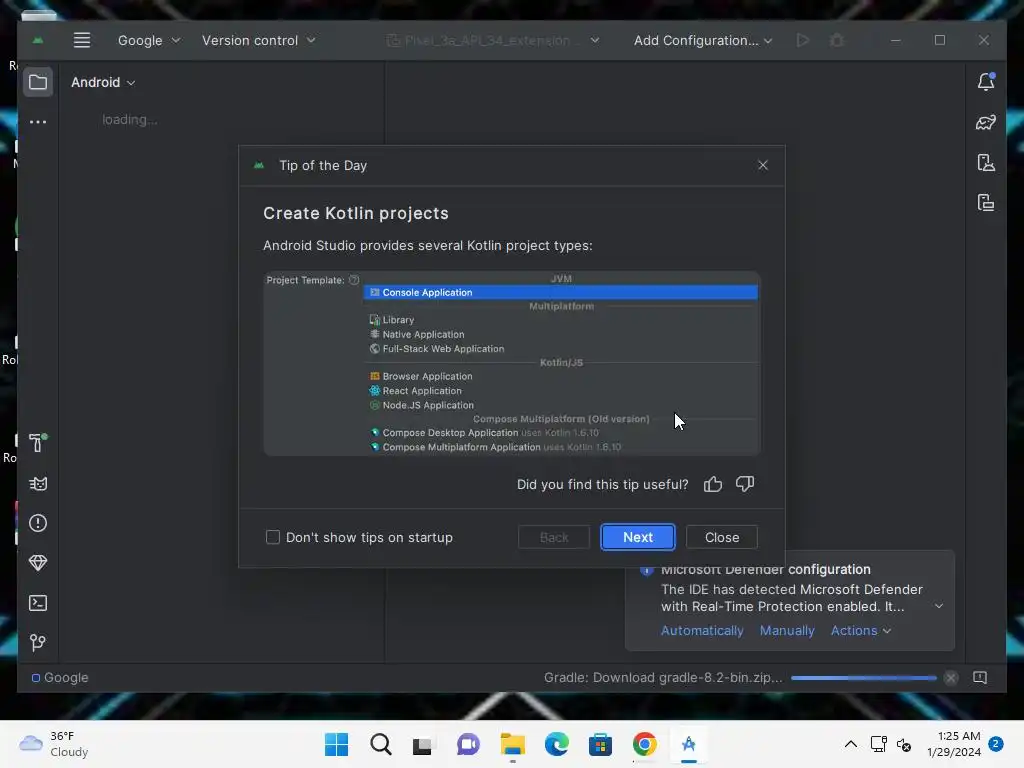Open the Gradle elephant tool window
The width and height of the screenshot is (1024, 768).
[986, 122]
